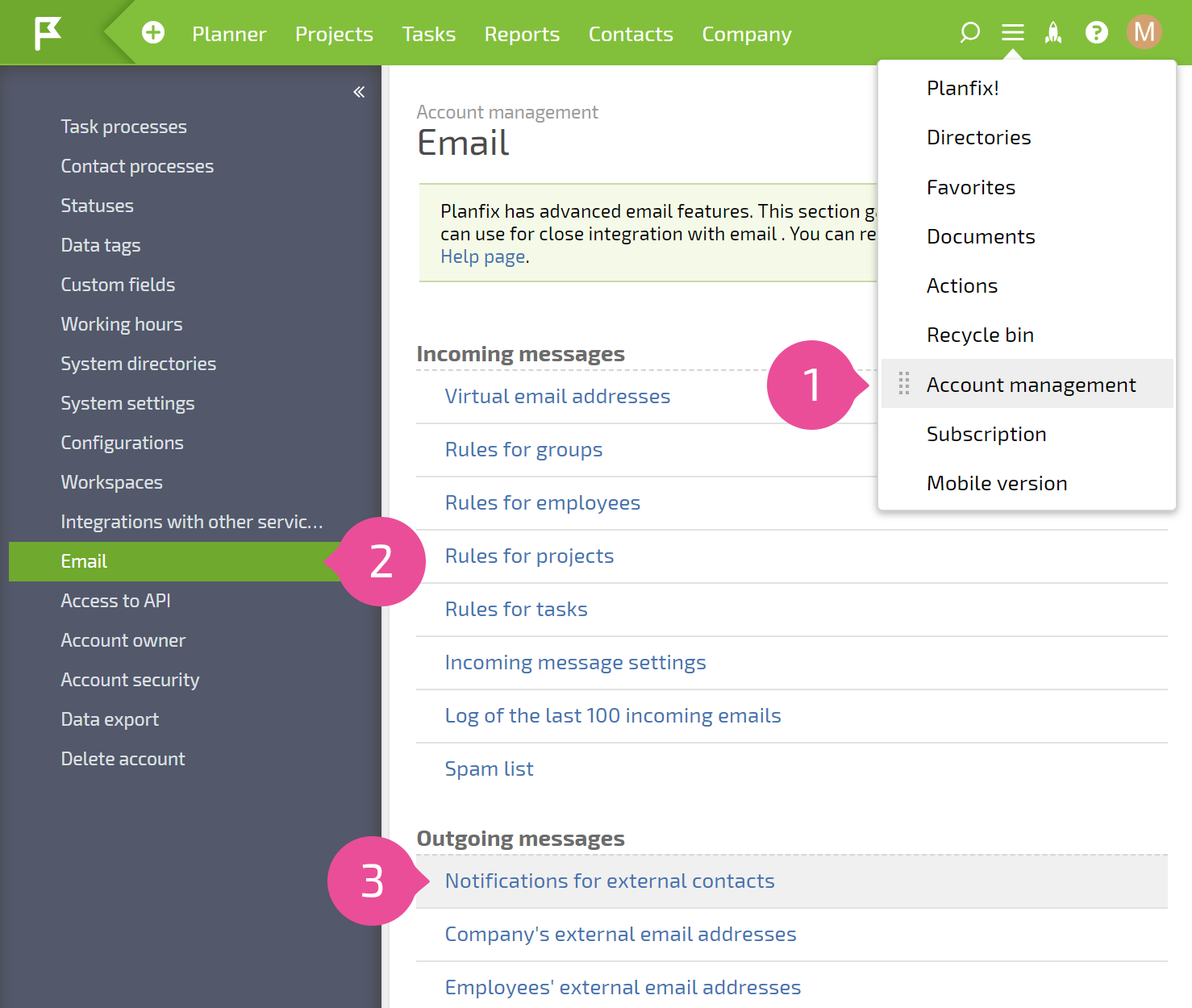Viewport: 1192px width, 1008px height.
Task: Open the help question mark icon
Action: click(x=1097, y=32)
